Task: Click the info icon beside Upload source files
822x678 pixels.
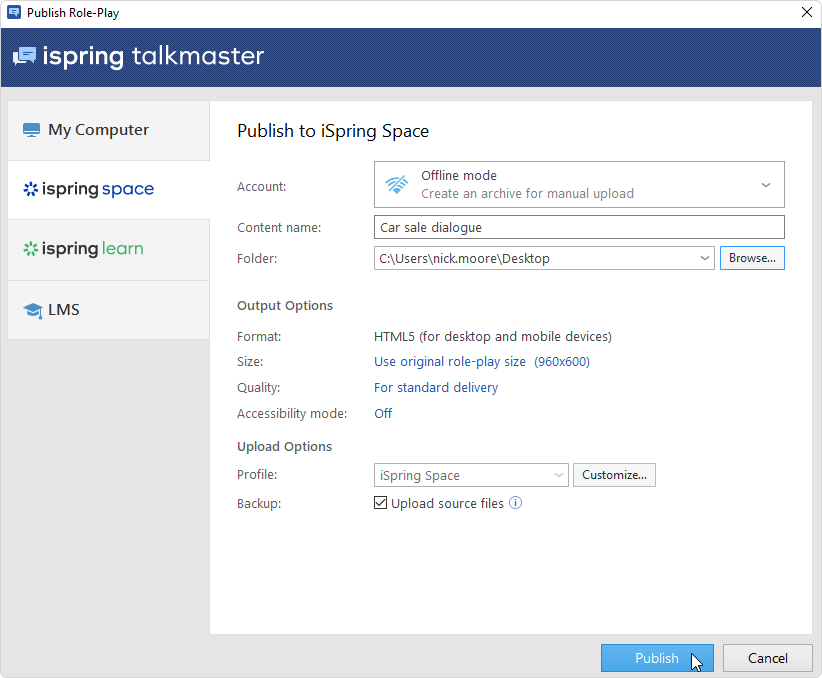Action: [516, 503]
